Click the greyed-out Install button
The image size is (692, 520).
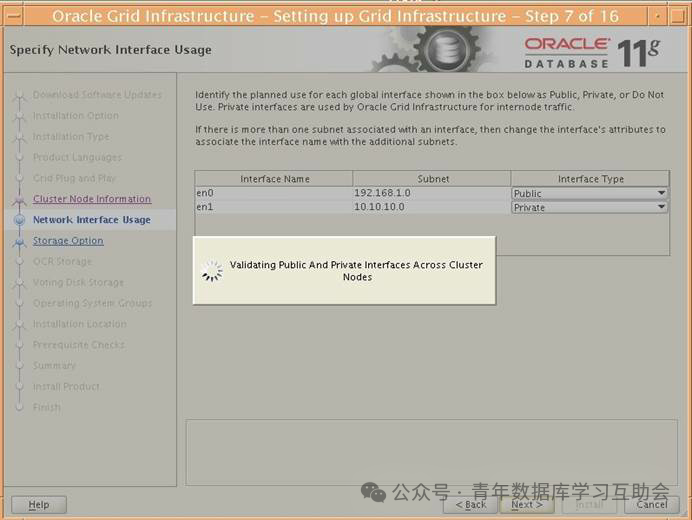click(x=589, y=505)
